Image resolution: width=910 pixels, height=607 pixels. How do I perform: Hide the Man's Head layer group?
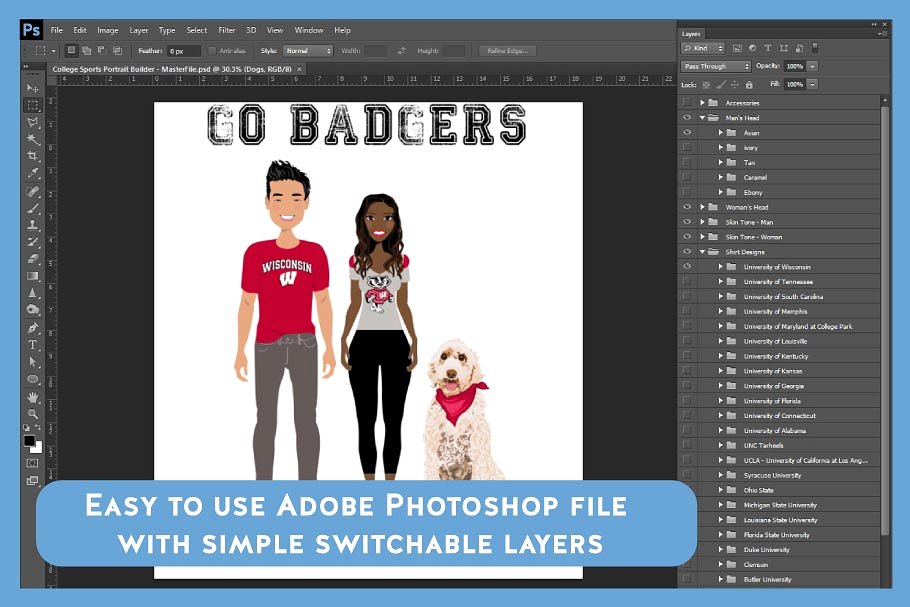687,118
